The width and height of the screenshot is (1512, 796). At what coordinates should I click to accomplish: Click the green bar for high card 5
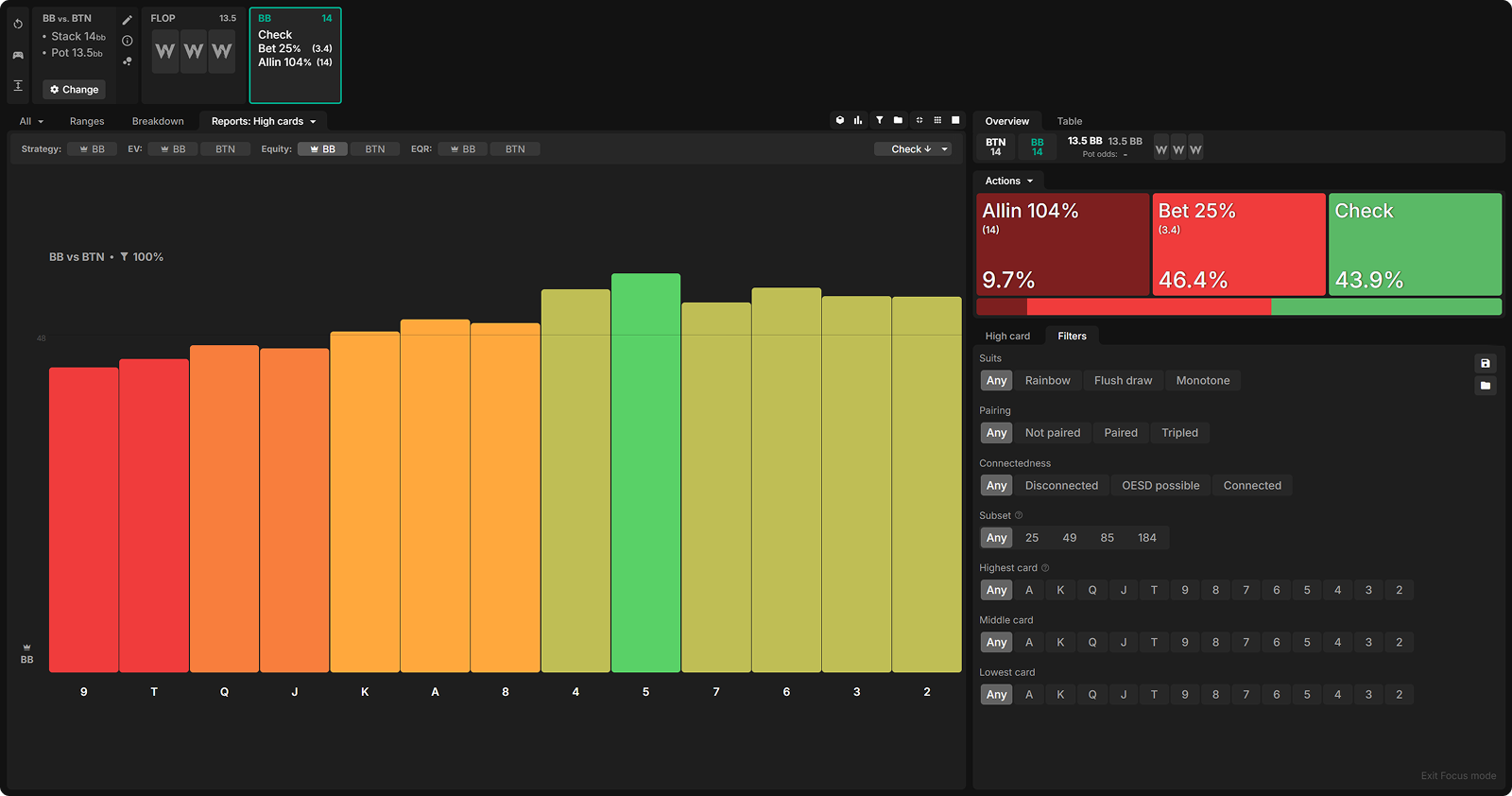click(645, 473)
